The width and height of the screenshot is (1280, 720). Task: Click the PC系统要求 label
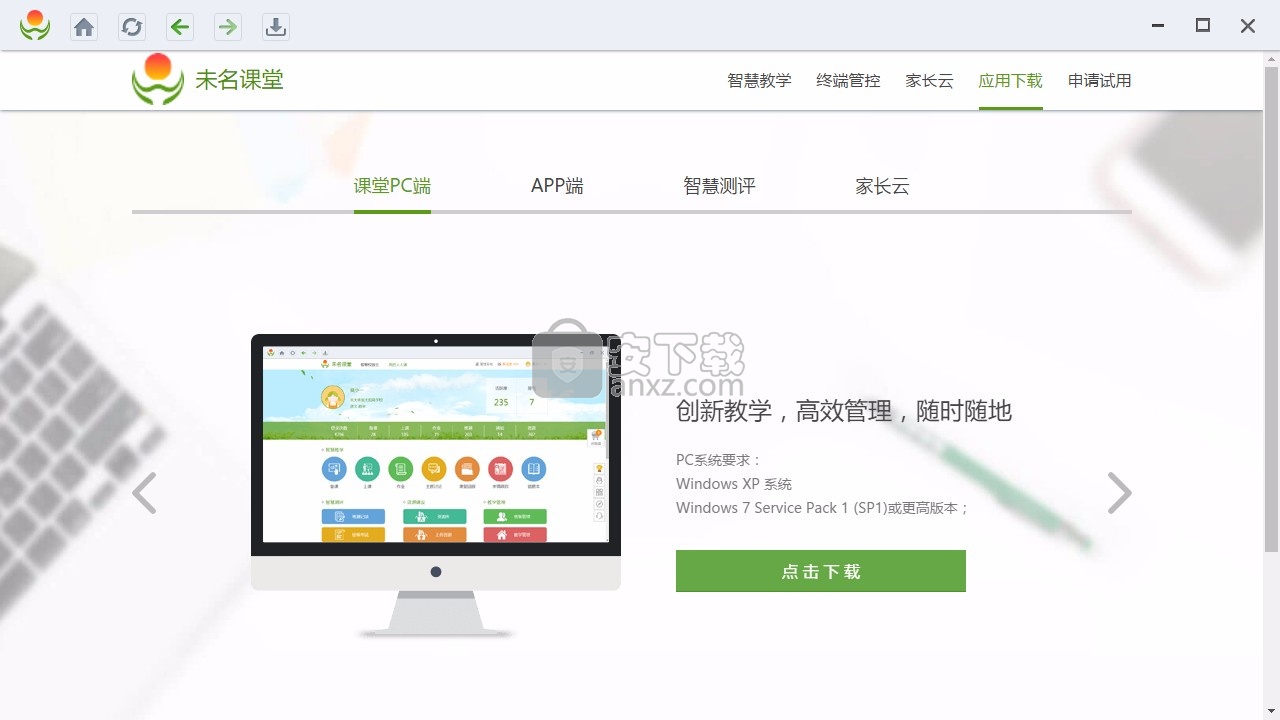pos(719,460)
